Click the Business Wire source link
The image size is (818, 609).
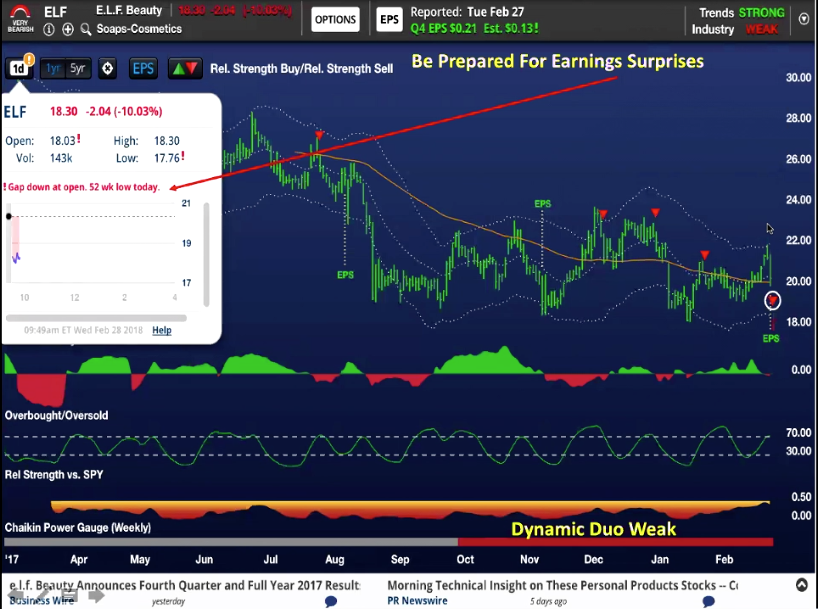coord(41,601)
